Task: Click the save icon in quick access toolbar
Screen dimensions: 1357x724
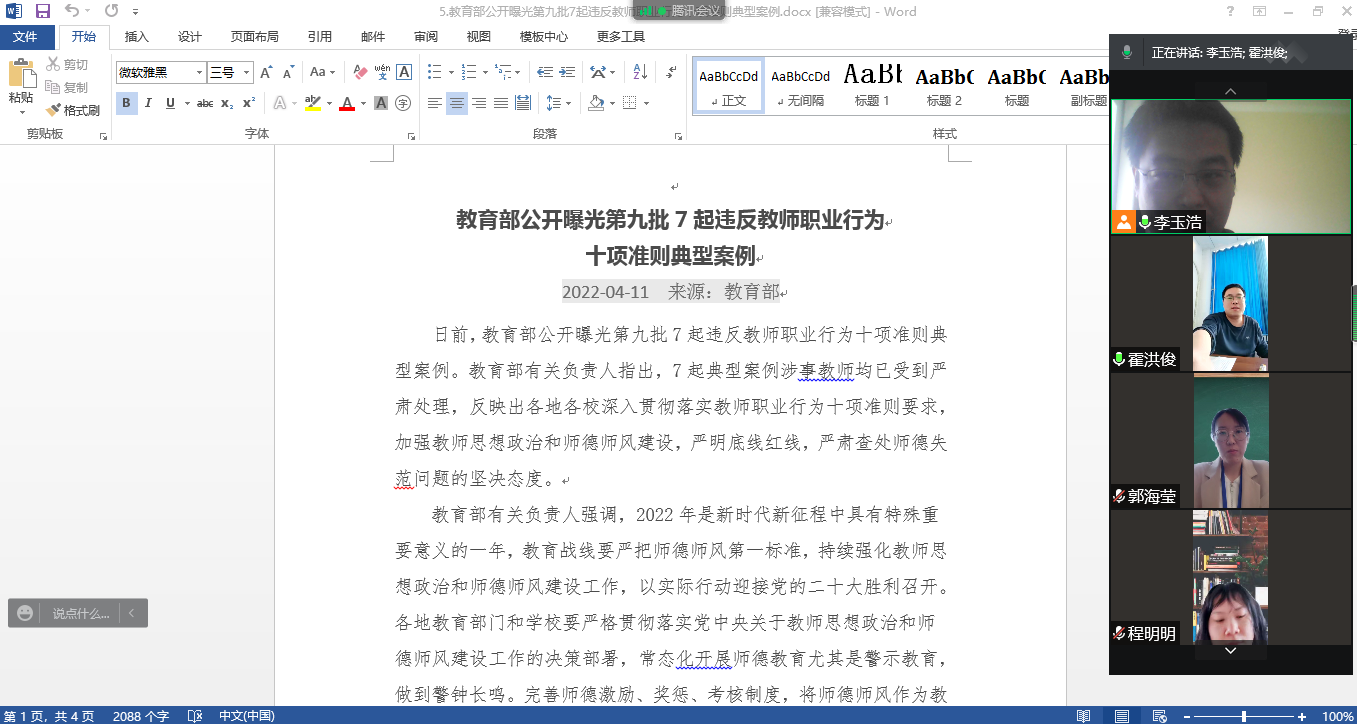Action: 43,11
